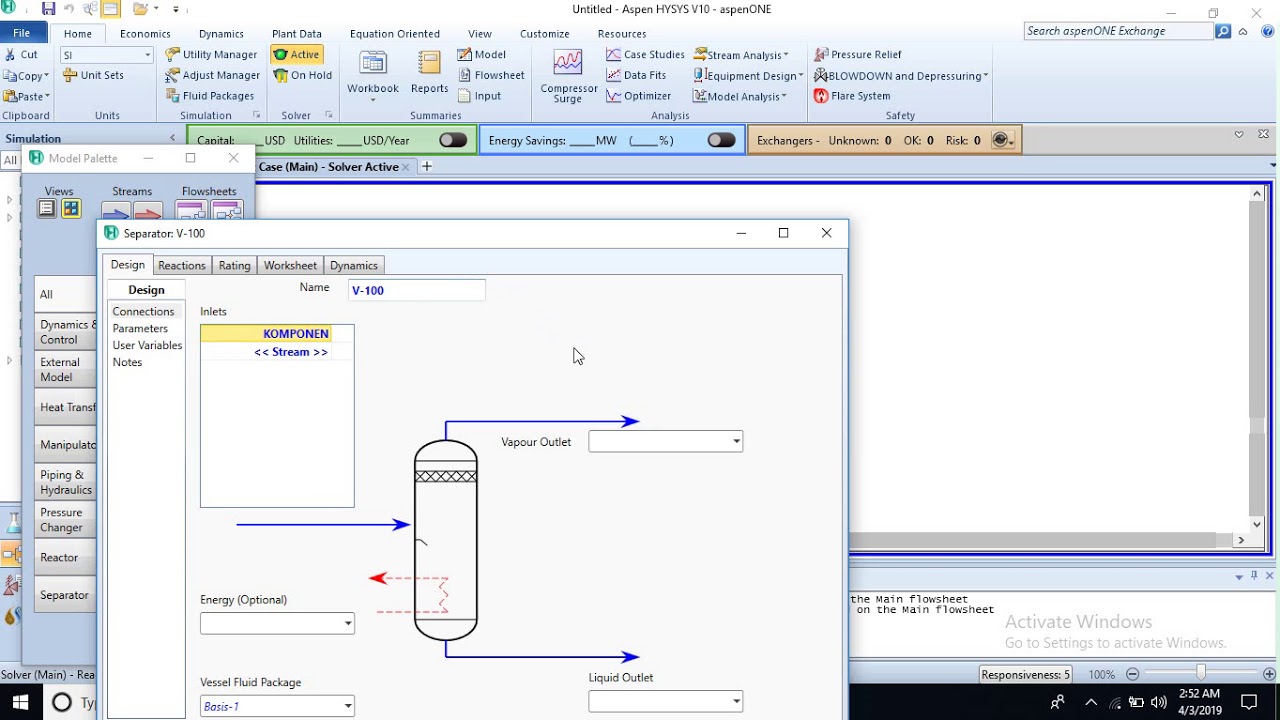Open the Exchangers status dropdown button
Viewport: 1280px width, 720px height.
pyautogui.click(x=1003, y=140)
